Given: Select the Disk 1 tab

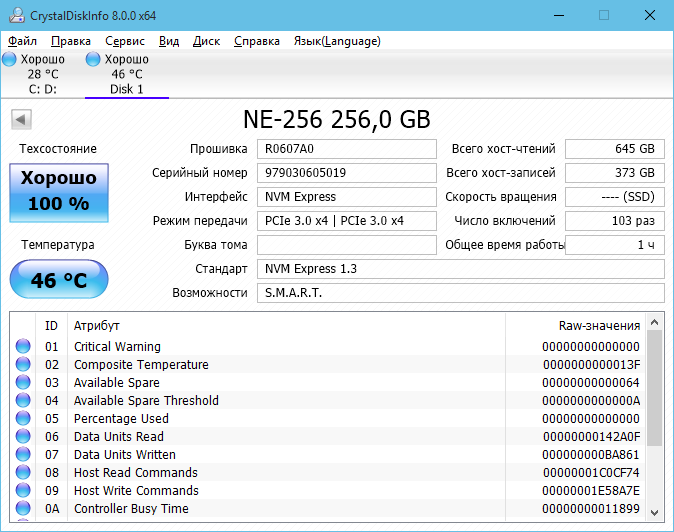Looking at the screenshot, I should click(127, 74).
